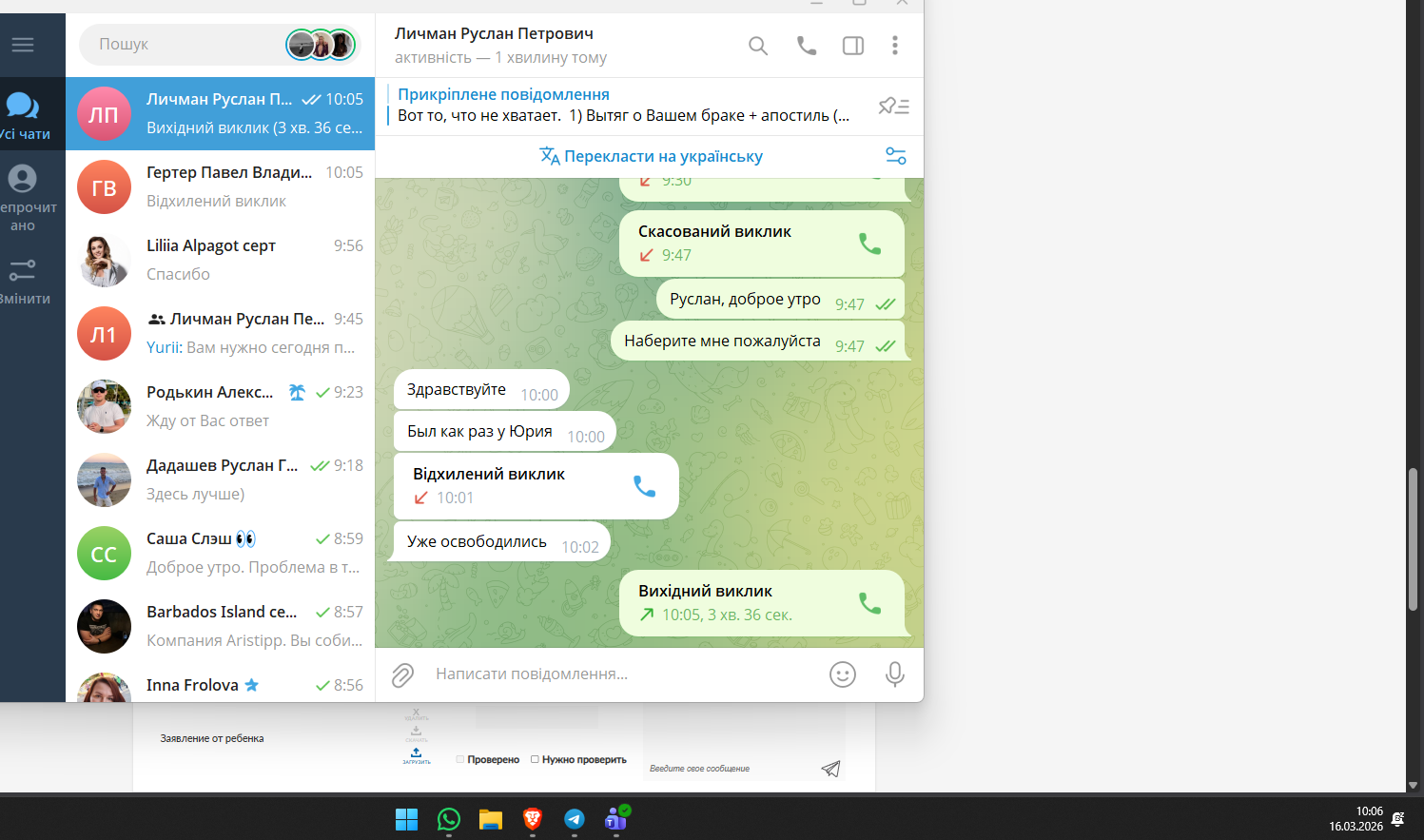Open the 'Barbados Island' chat
Viewport: 1424px width, 840px height.
tap(221, 626)
